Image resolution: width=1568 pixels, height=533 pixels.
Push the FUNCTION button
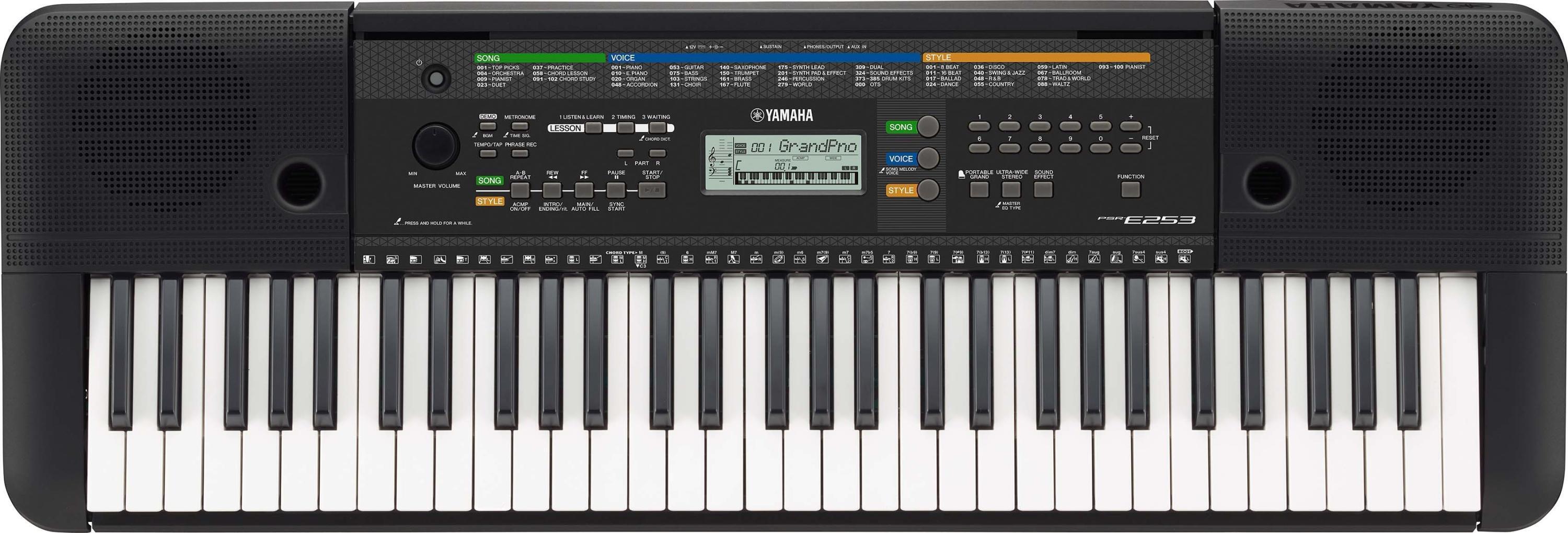point(1131,189)
